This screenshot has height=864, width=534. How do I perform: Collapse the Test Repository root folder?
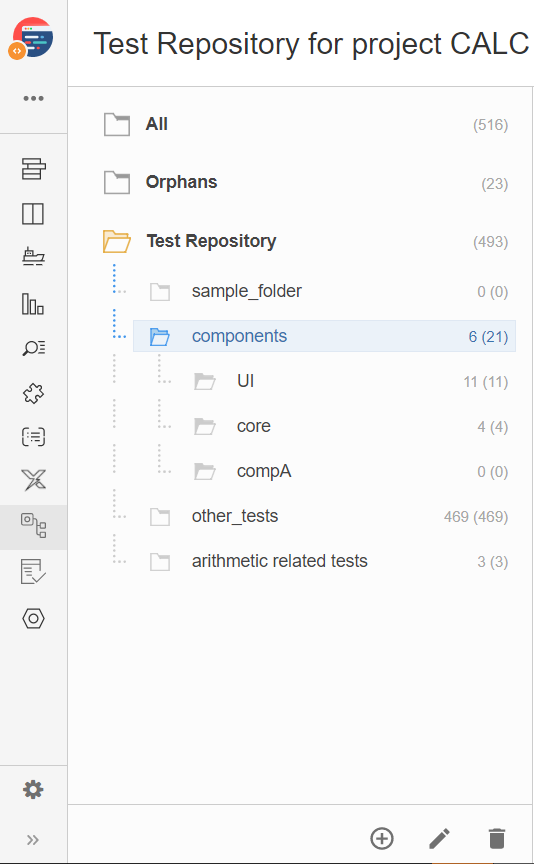[x=116, y=241]
